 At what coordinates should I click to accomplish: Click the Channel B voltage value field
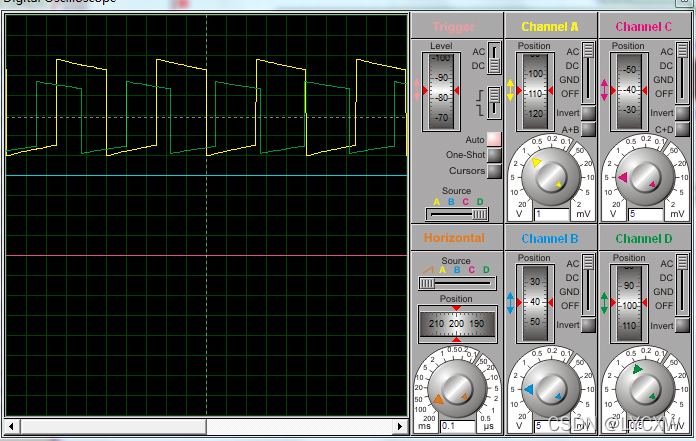pyautogui.click(x=551, y=426)
